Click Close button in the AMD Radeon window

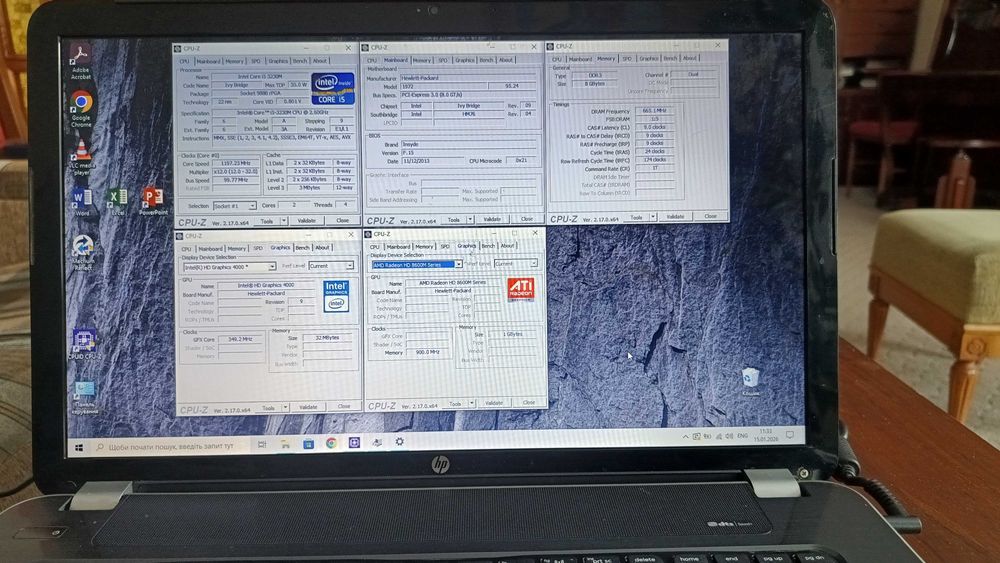(x=529, y=402)
